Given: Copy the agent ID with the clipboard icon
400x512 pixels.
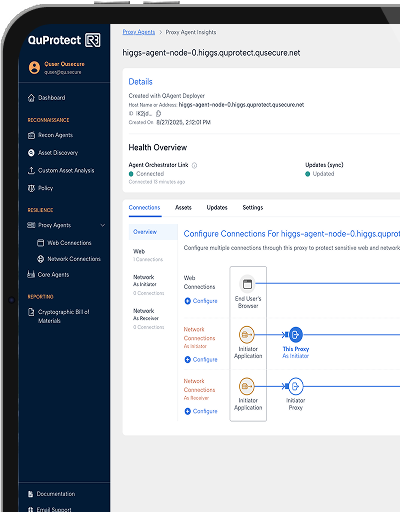Looking at the screenshot, I should tap(159, 114).
